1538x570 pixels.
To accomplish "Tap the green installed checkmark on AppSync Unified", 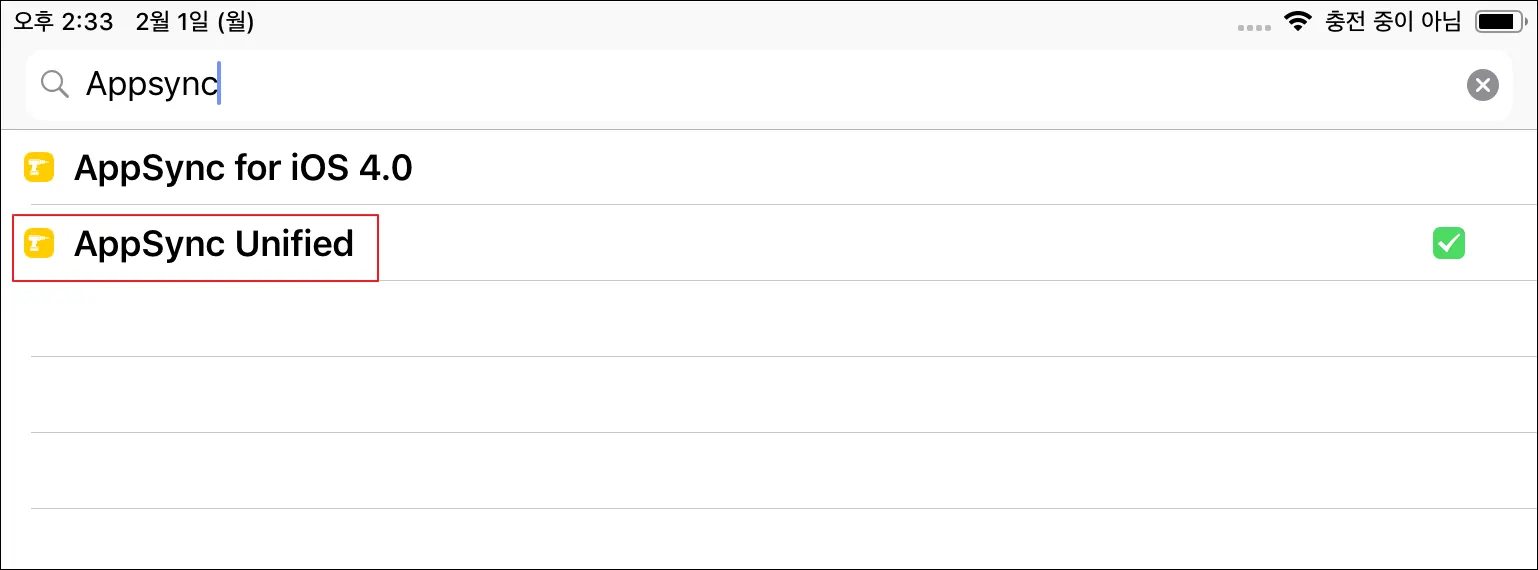I will click(1448, 243).
